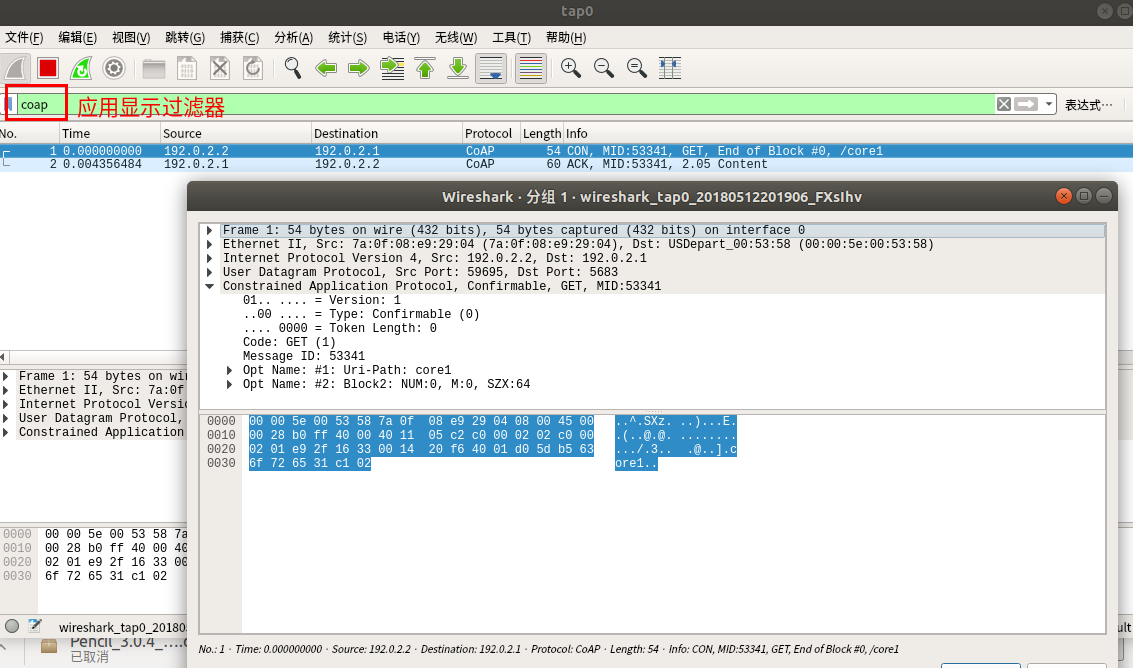Go back with left green arrow
Viewport: 1133px width, 668px height.
point(326,68)
